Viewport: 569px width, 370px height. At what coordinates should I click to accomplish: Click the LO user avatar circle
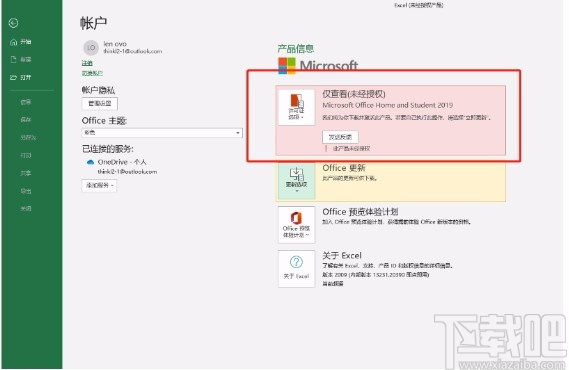91,48
